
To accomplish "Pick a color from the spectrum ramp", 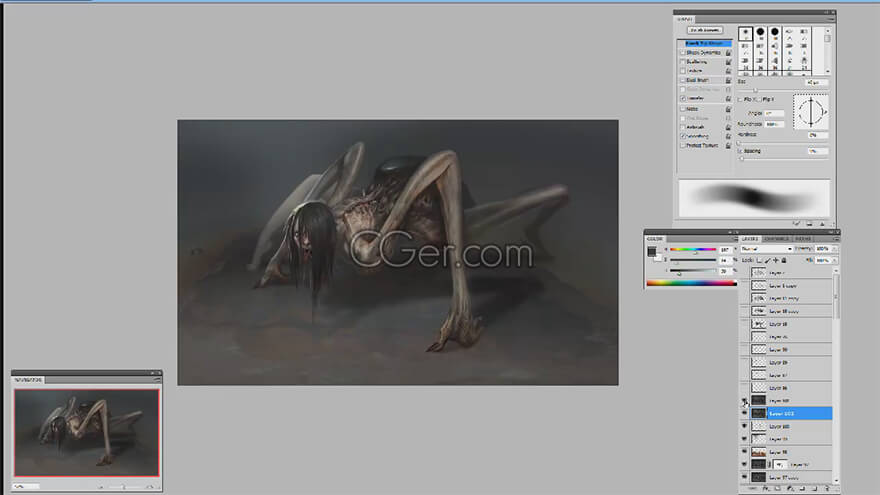I will tap(691, 283).
